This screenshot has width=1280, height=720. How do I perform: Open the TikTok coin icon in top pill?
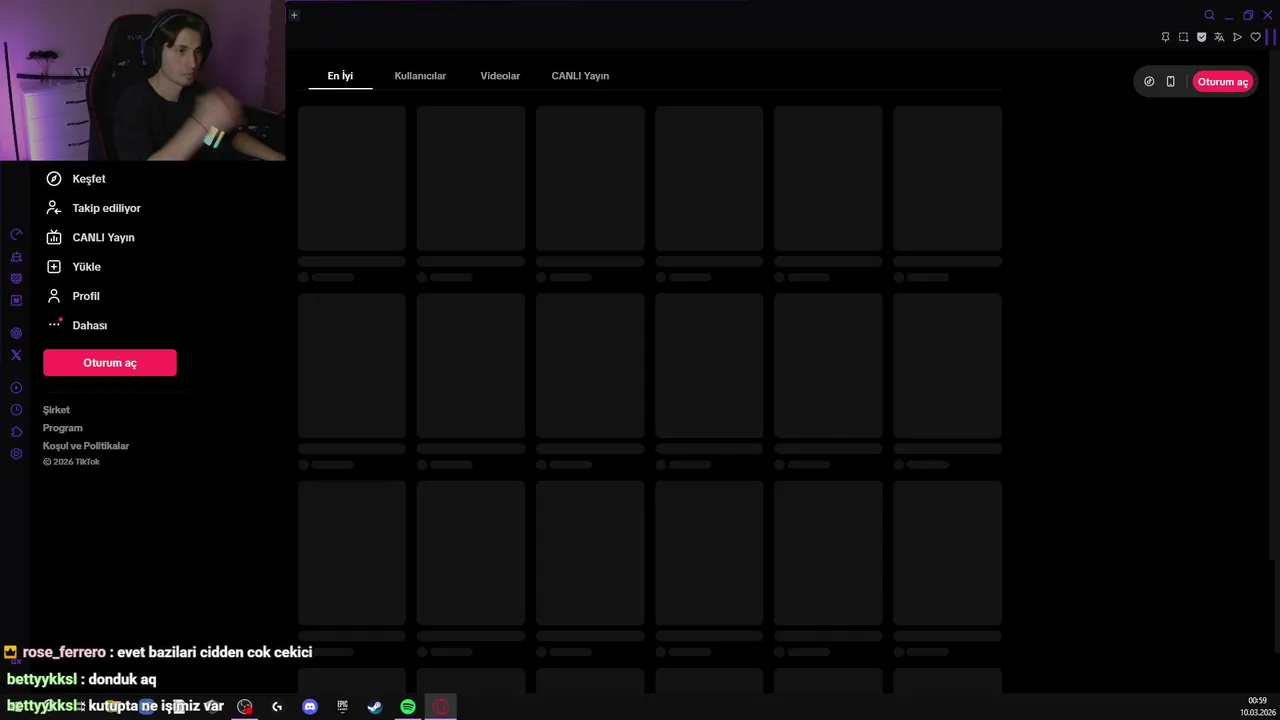[x=1149, y=82]
